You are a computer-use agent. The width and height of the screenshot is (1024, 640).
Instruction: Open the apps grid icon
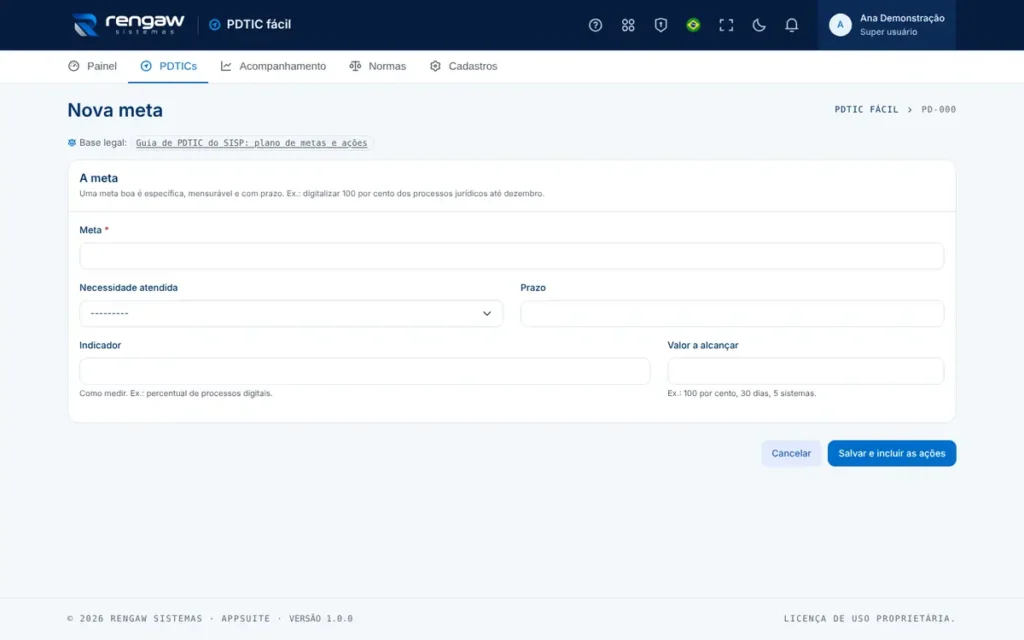tap(628, 25)
